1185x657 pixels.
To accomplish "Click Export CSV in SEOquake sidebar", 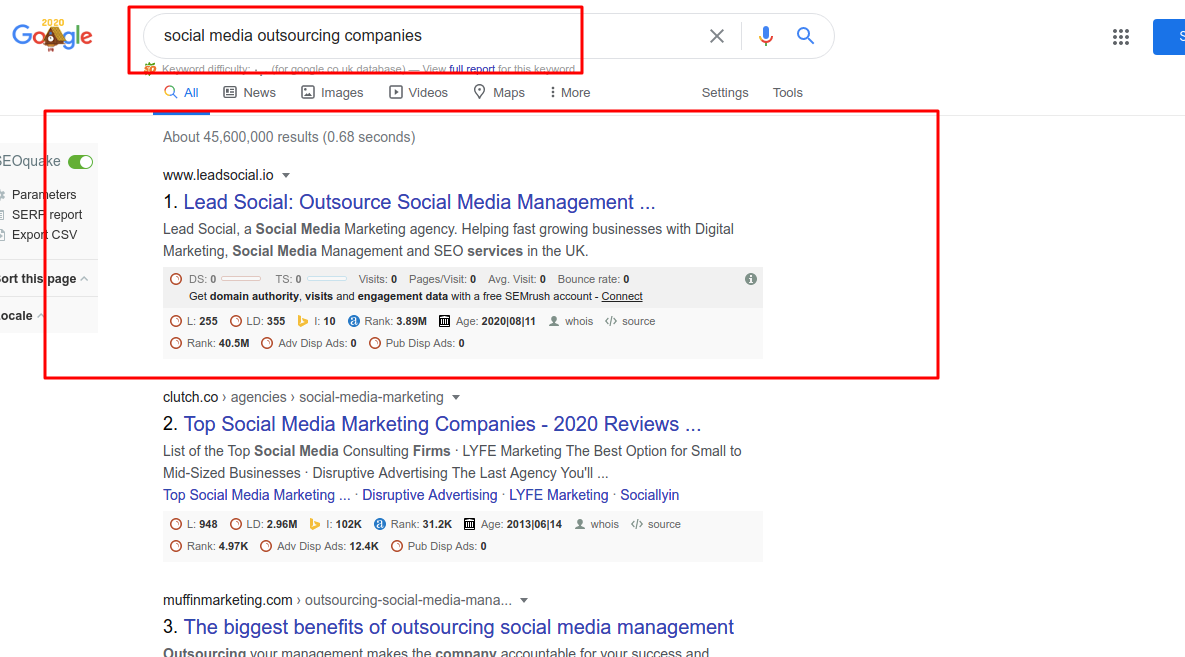I will (45, 234).
